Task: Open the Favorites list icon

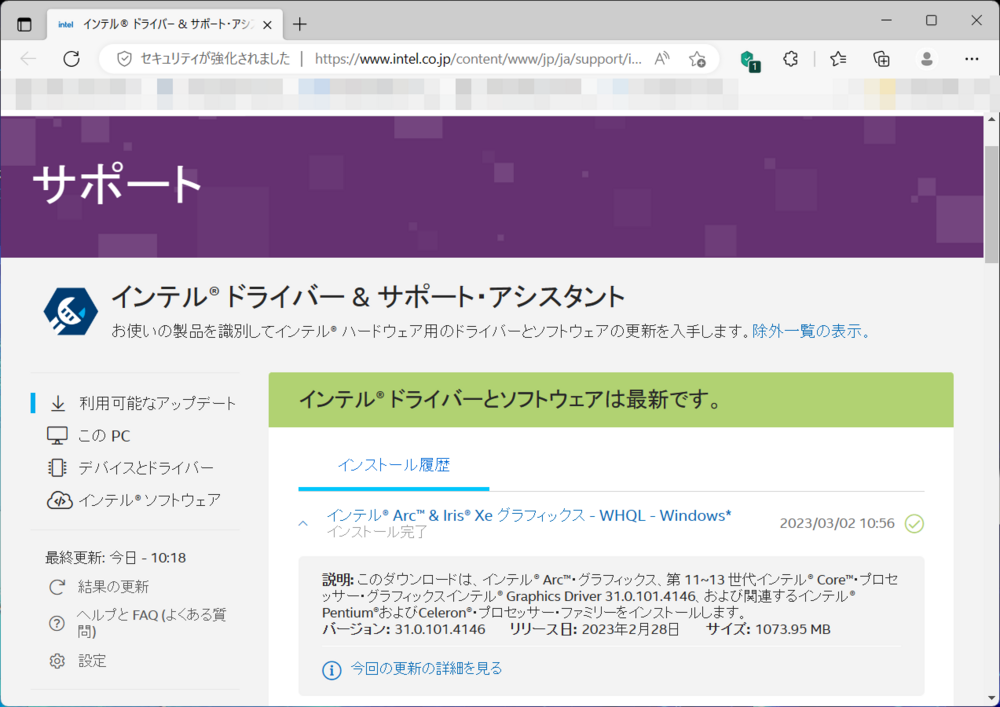Action: [x=838, y=59]
